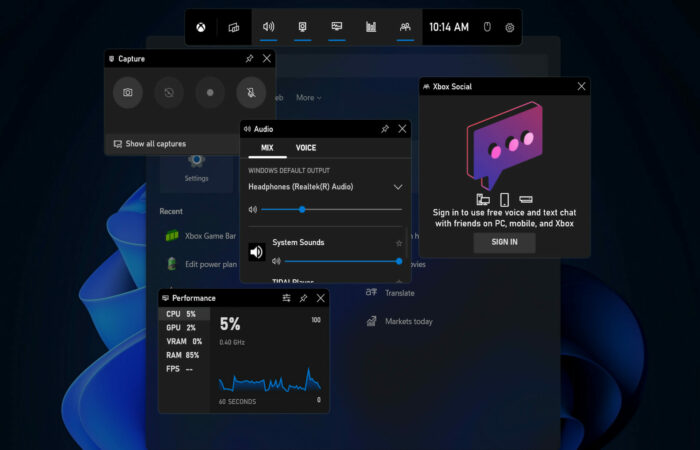Screen dimensions: 700x450
Task: Mute System Sounds small speaker icon
Action: (276, 261)
